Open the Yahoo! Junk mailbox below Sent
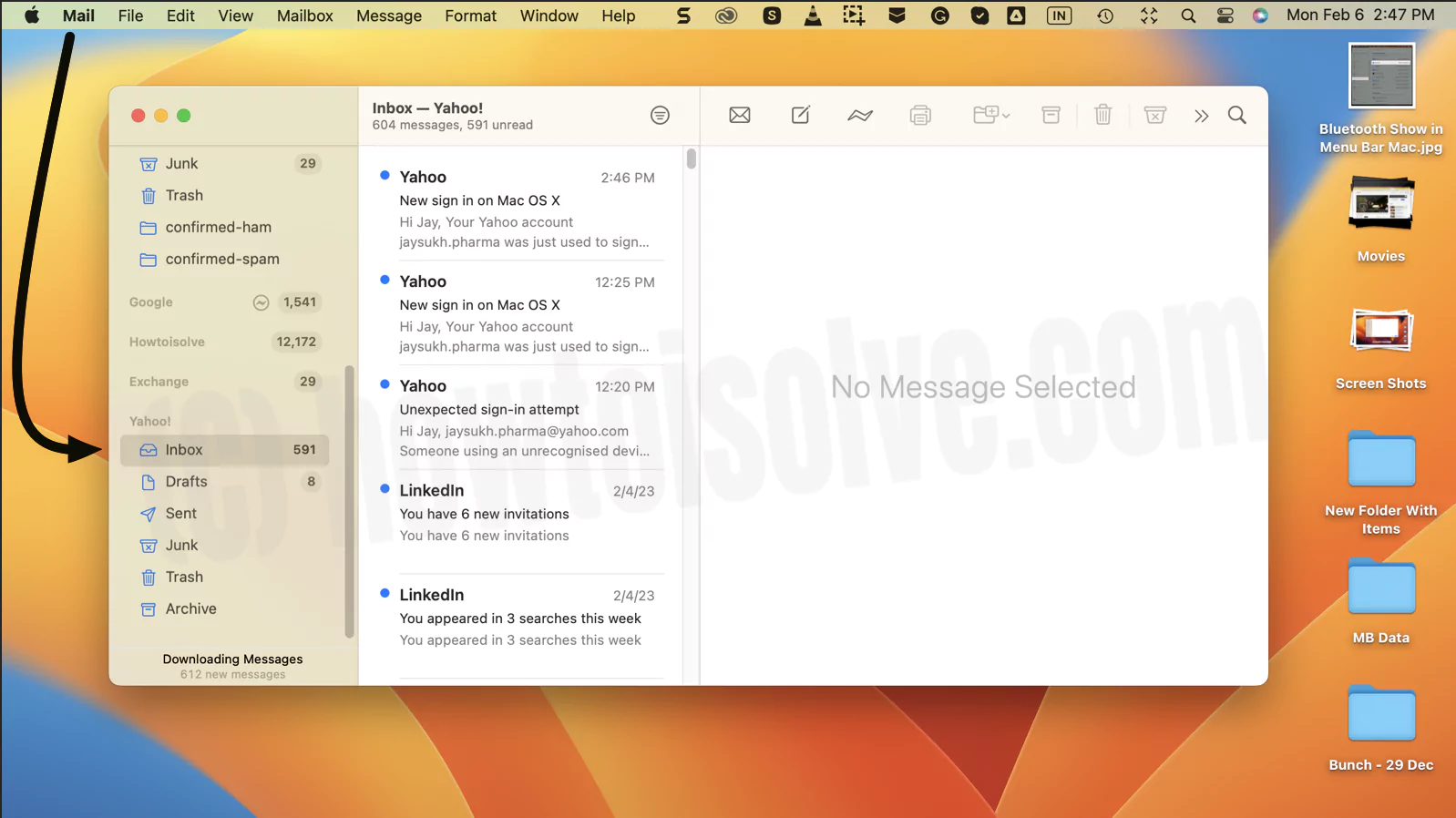The height and width of the screenshot is (818, 1456). click(225, 546)
